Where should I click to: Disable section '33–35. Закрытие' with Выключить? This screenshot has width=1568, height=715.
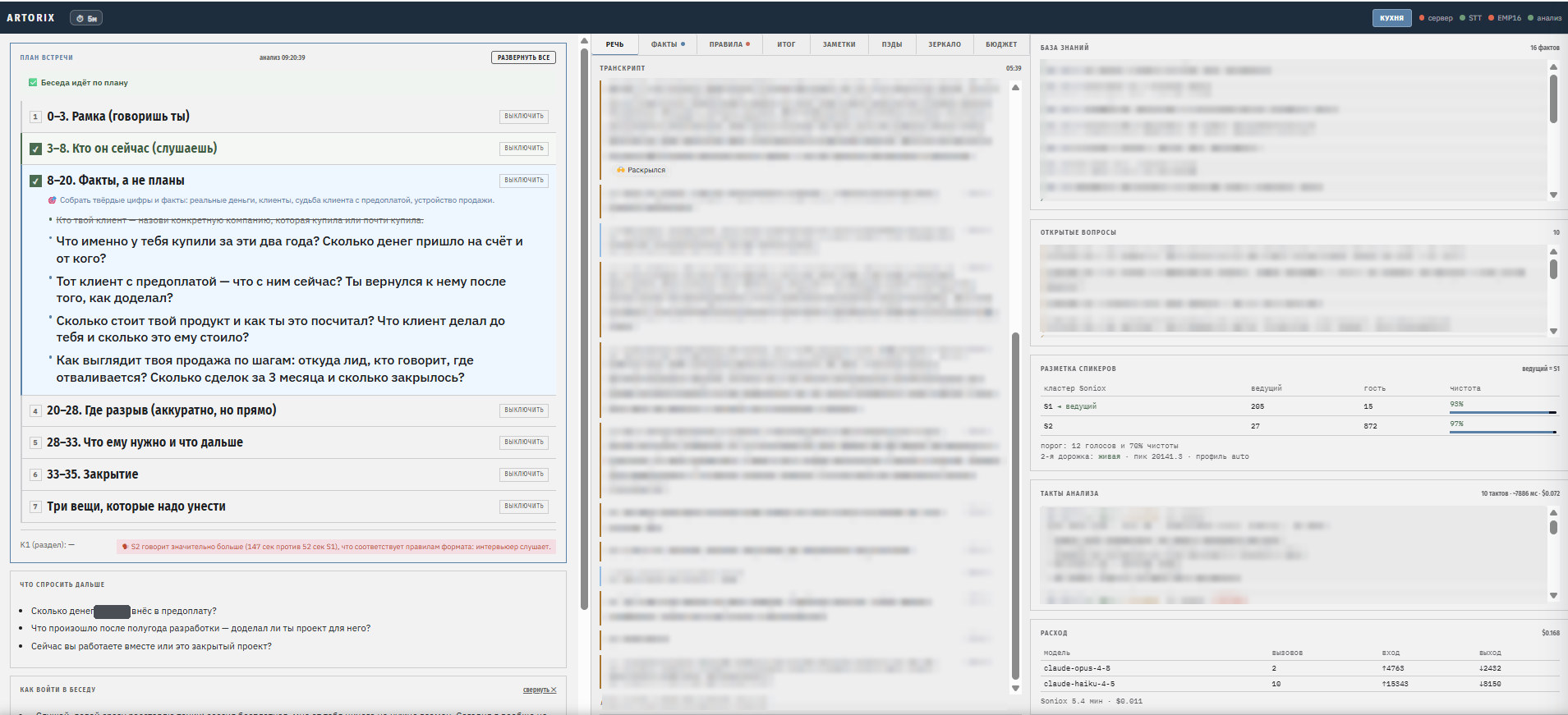click(524, 474)
